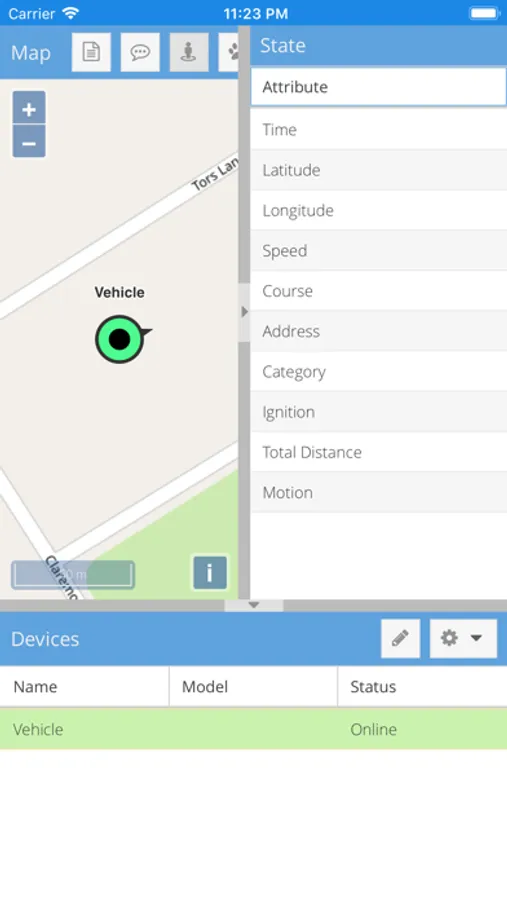Toggle the follow device pin button

[x=189, y=52]
